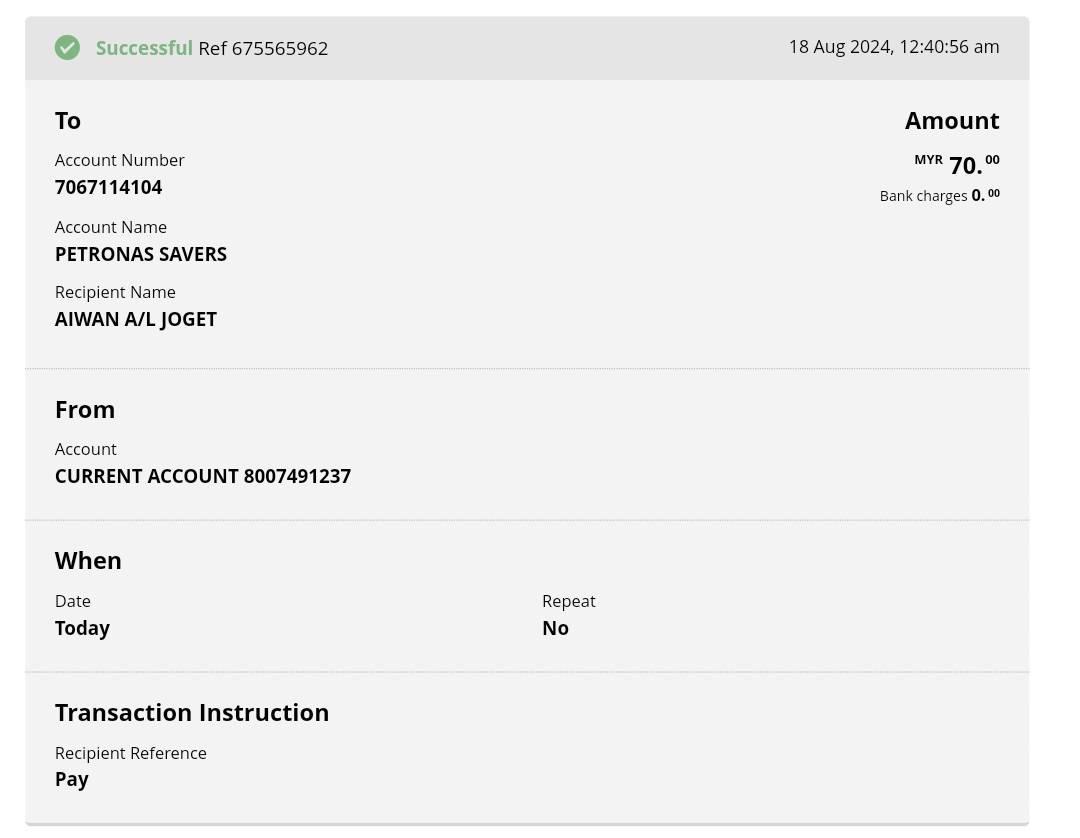Select CURRENT ACCOUNT 8007491237 source account
Image resolution: width=1080 pixels, height=838 pixels.
pos(203,476)
